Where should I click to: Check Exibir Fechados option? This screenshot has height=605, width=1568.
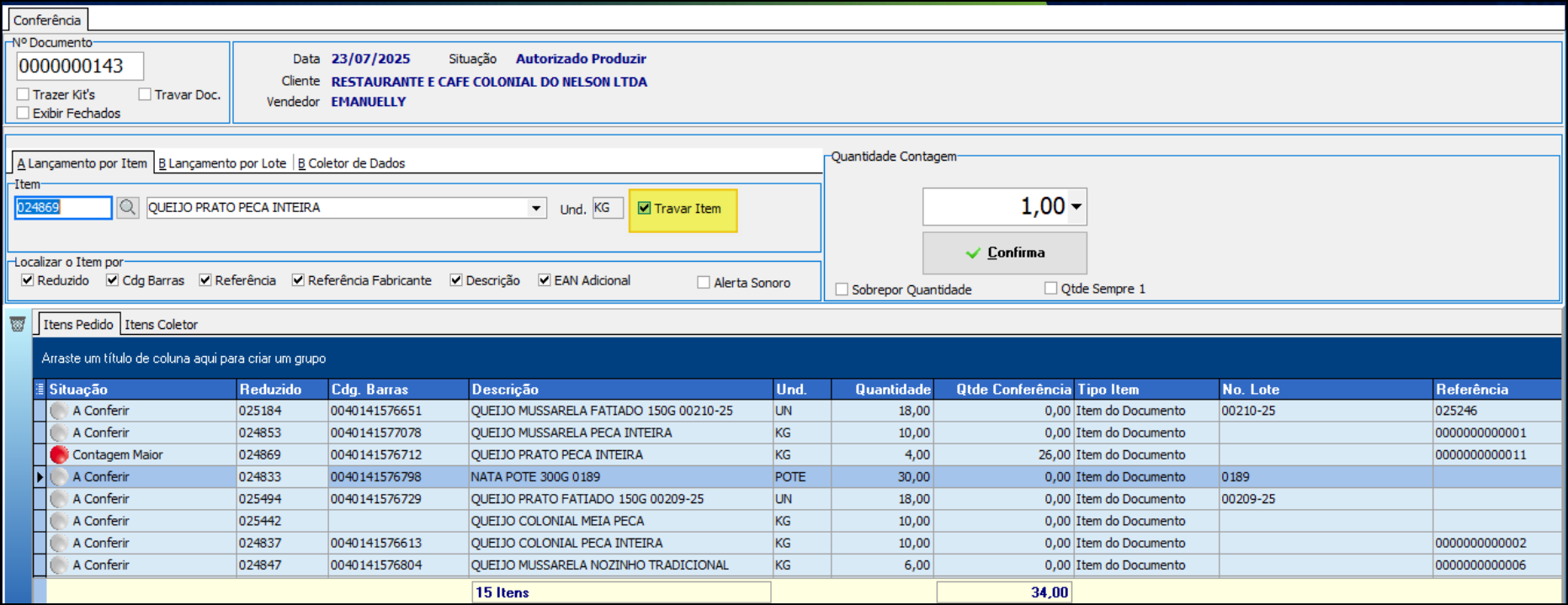[x=24, y=113]
